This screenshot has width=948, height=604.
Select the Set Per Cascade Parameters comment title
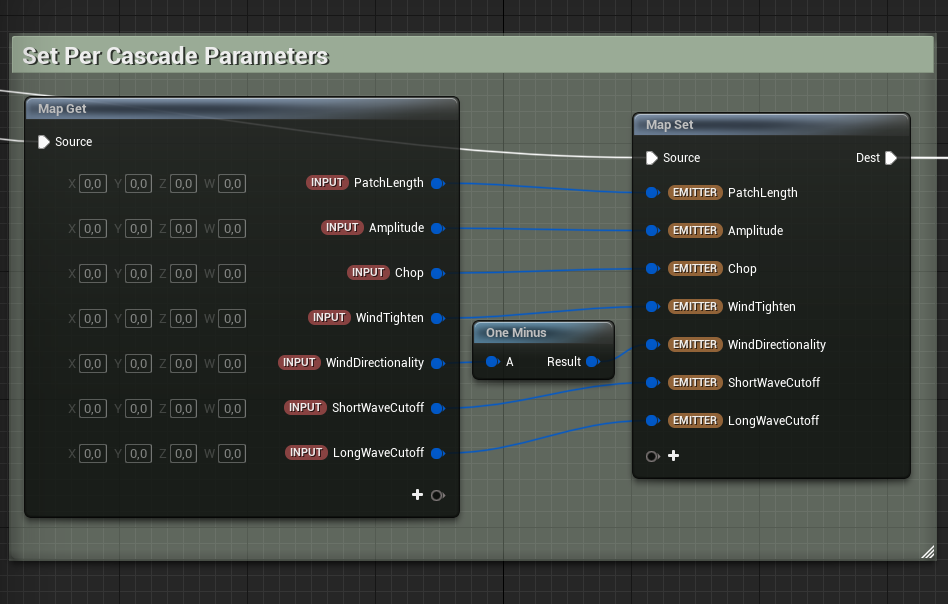tap(175, 56)
